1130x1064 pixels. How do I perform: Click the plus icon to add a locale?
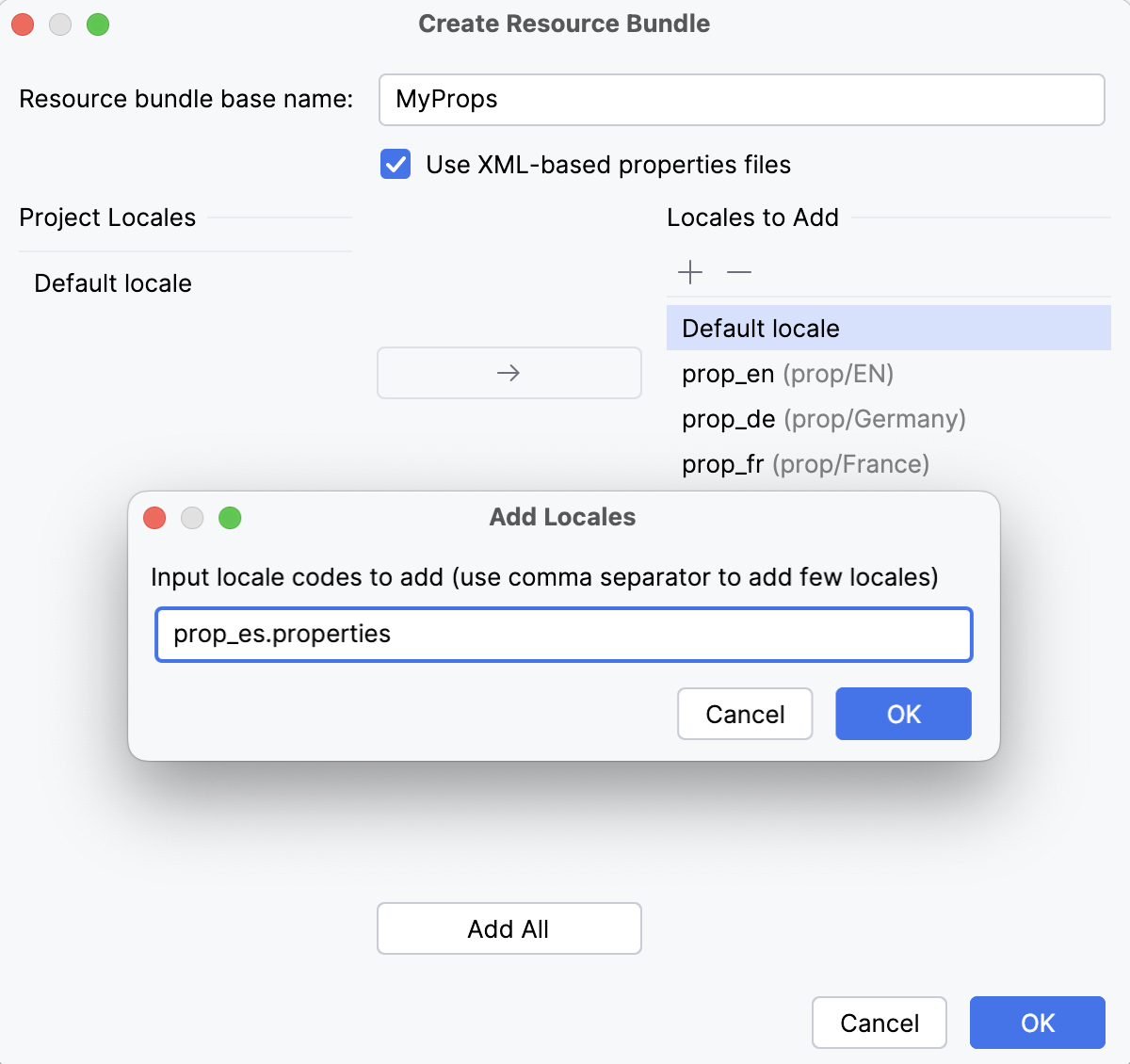click(x=690, y=272)
